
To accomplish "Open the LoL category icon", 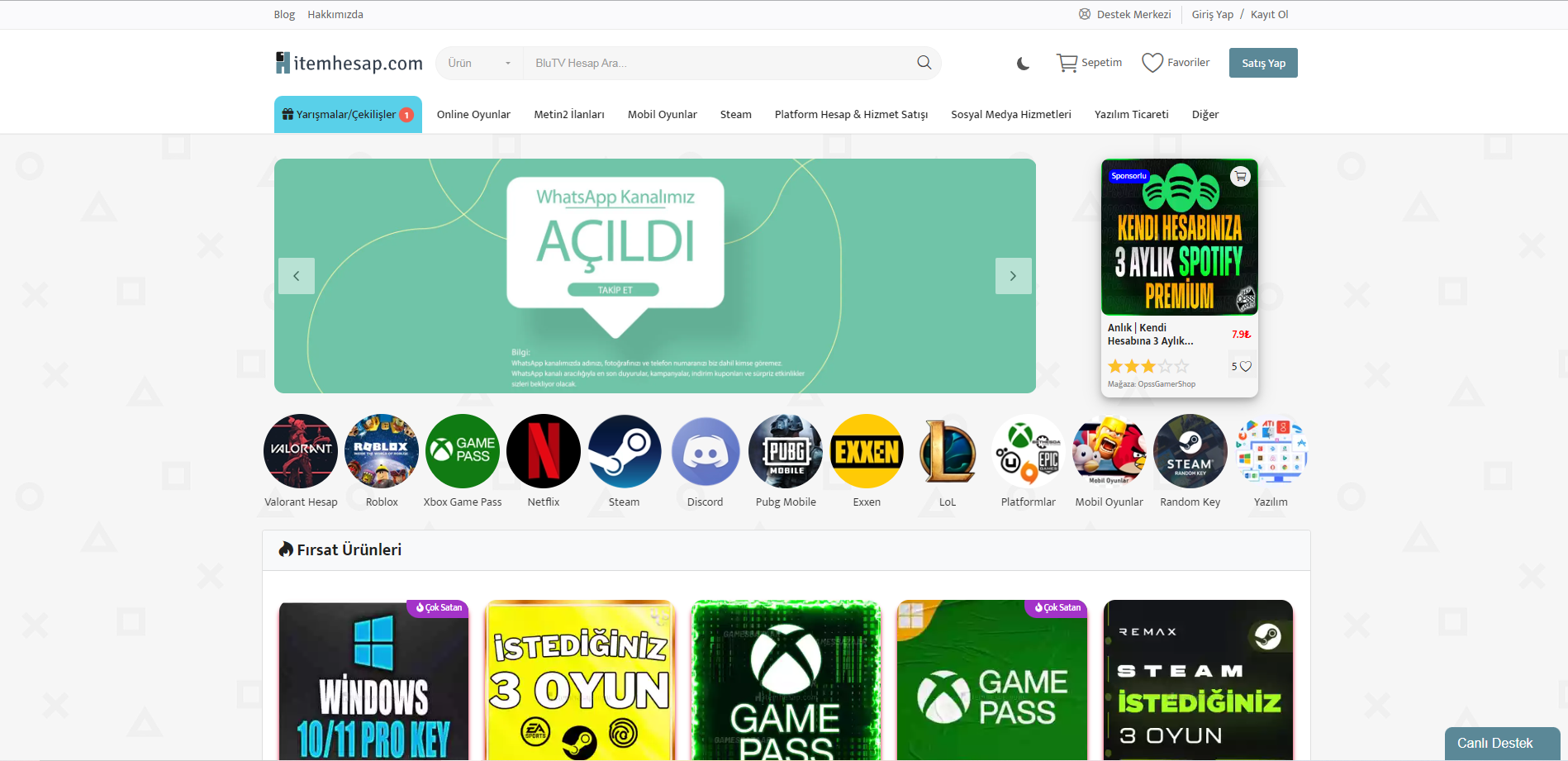I will click(948, 451).
